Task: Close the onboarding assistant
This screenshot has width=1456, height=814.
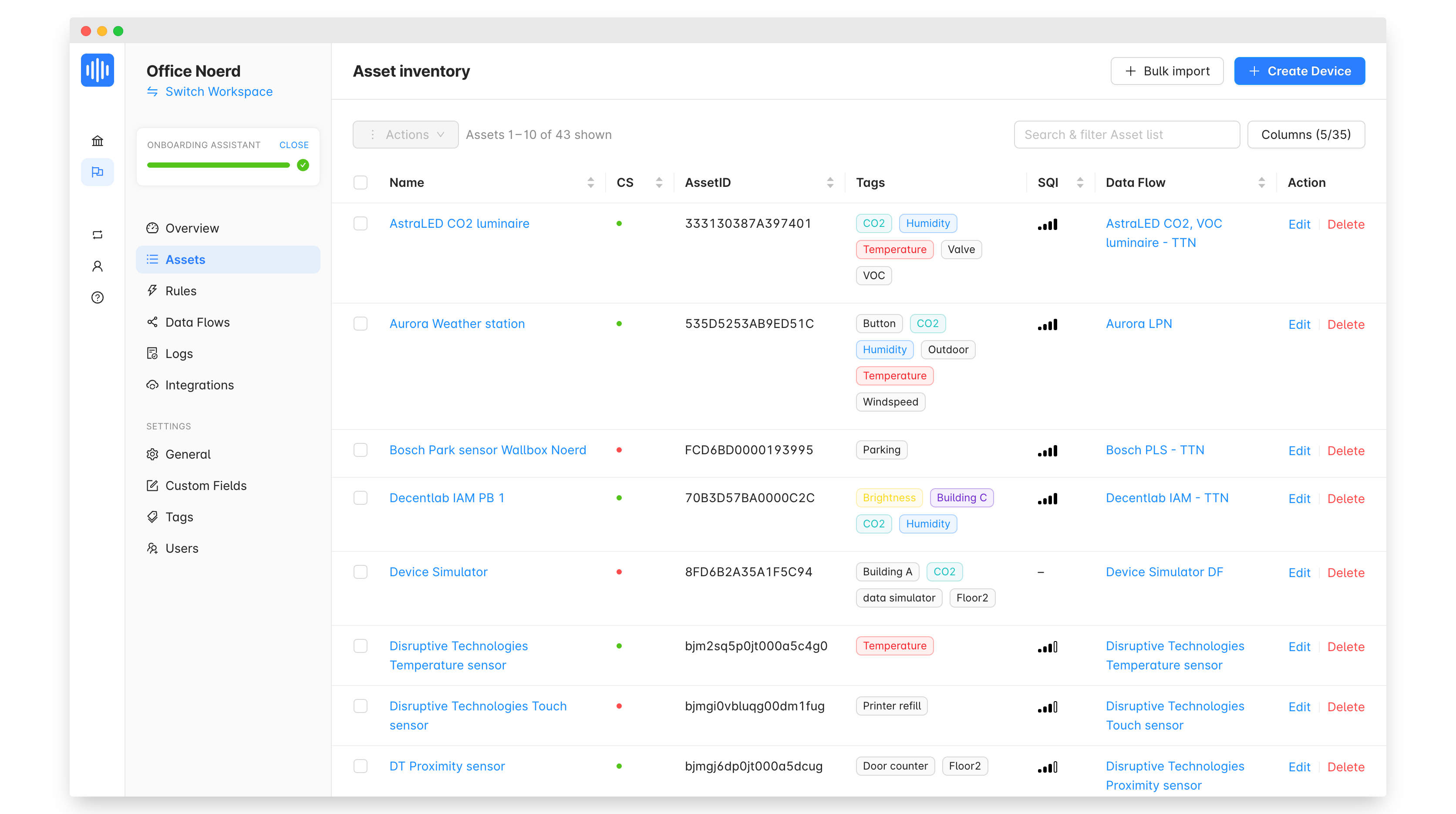Action: (294, 145)
